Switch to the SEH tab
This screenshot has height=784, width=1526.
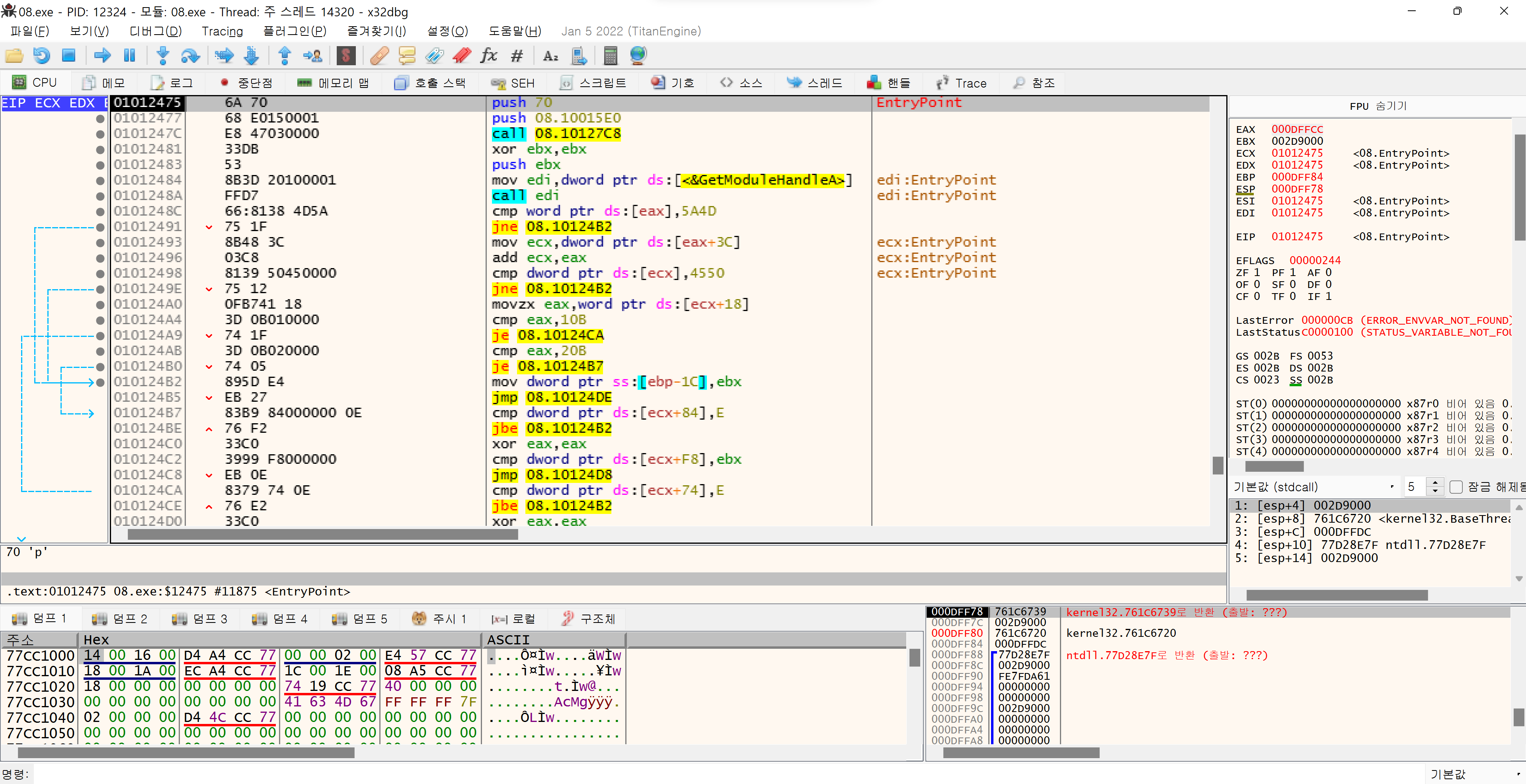pyautogui.click(x=513, y=83)
